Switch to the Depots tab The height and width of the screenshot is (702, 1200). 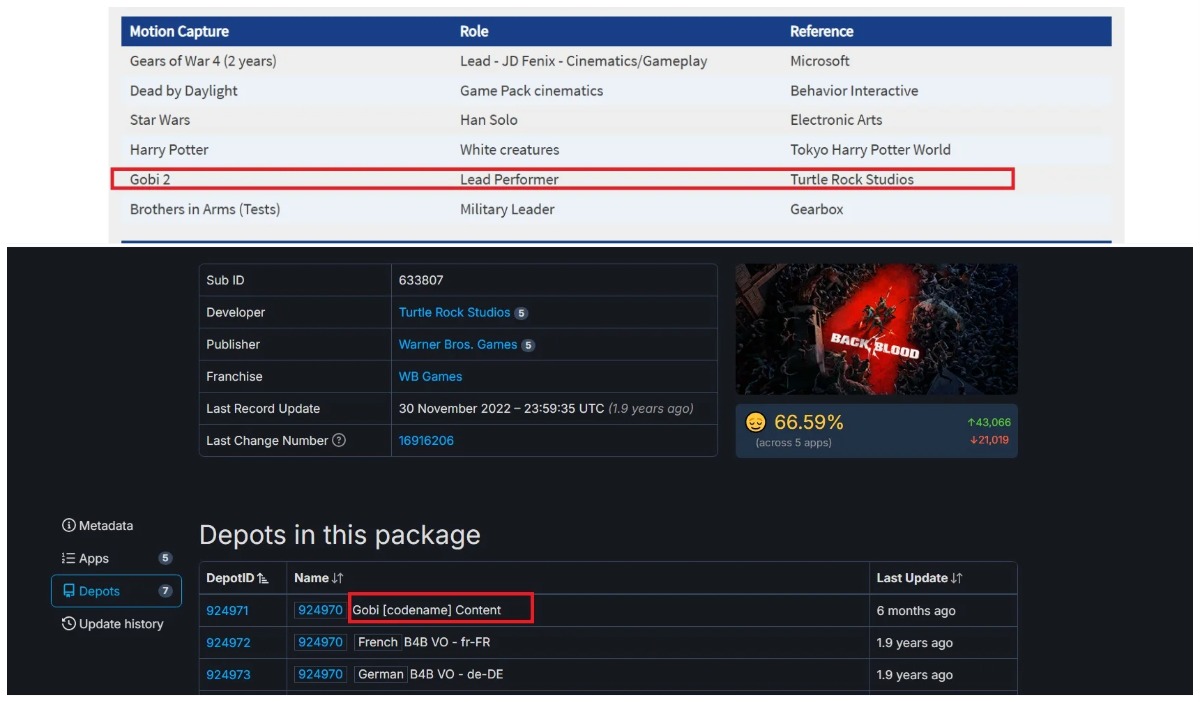coord(116,591)
